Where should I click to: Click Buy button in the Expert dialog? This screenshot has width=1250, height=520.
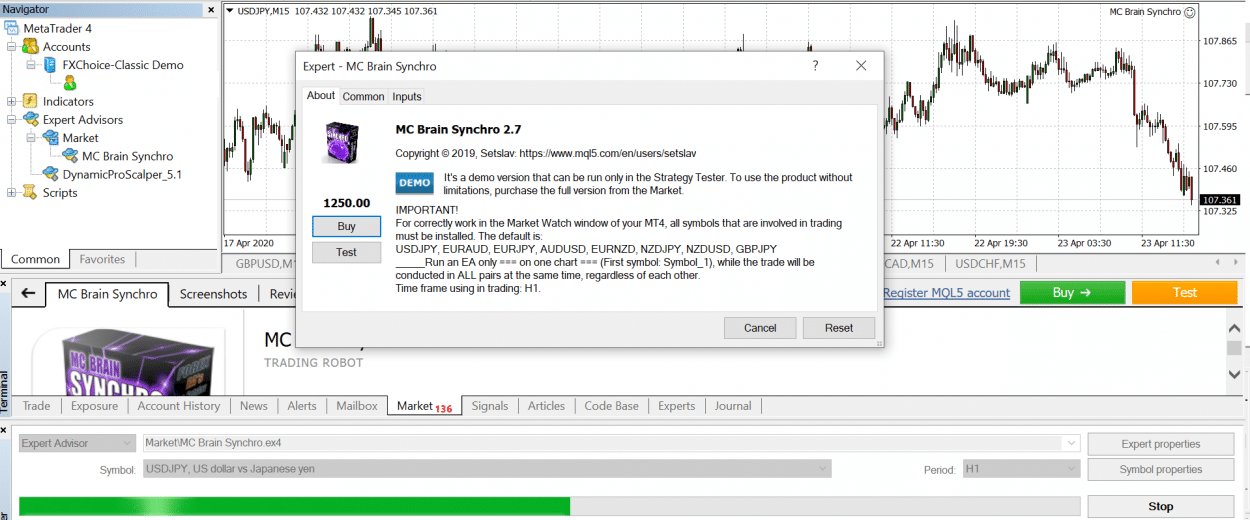tap(346, 227)
